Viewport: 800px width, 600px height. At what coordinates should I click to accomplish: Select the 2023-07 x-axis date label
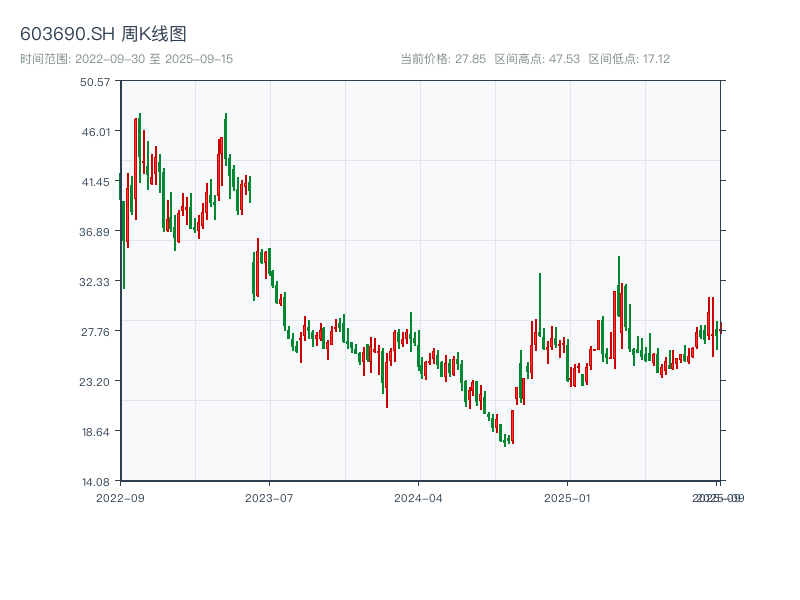coord(270,497)
